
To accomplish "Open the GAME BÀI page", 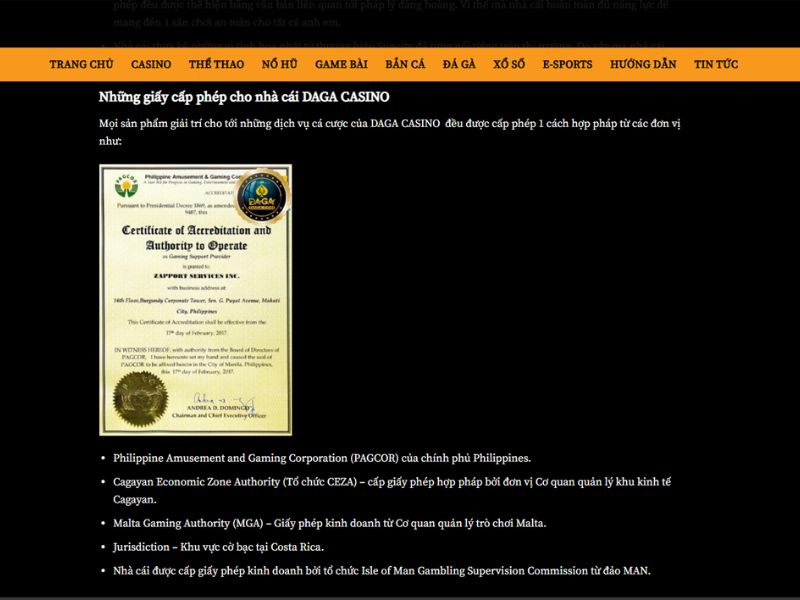I will pos(341,64).
